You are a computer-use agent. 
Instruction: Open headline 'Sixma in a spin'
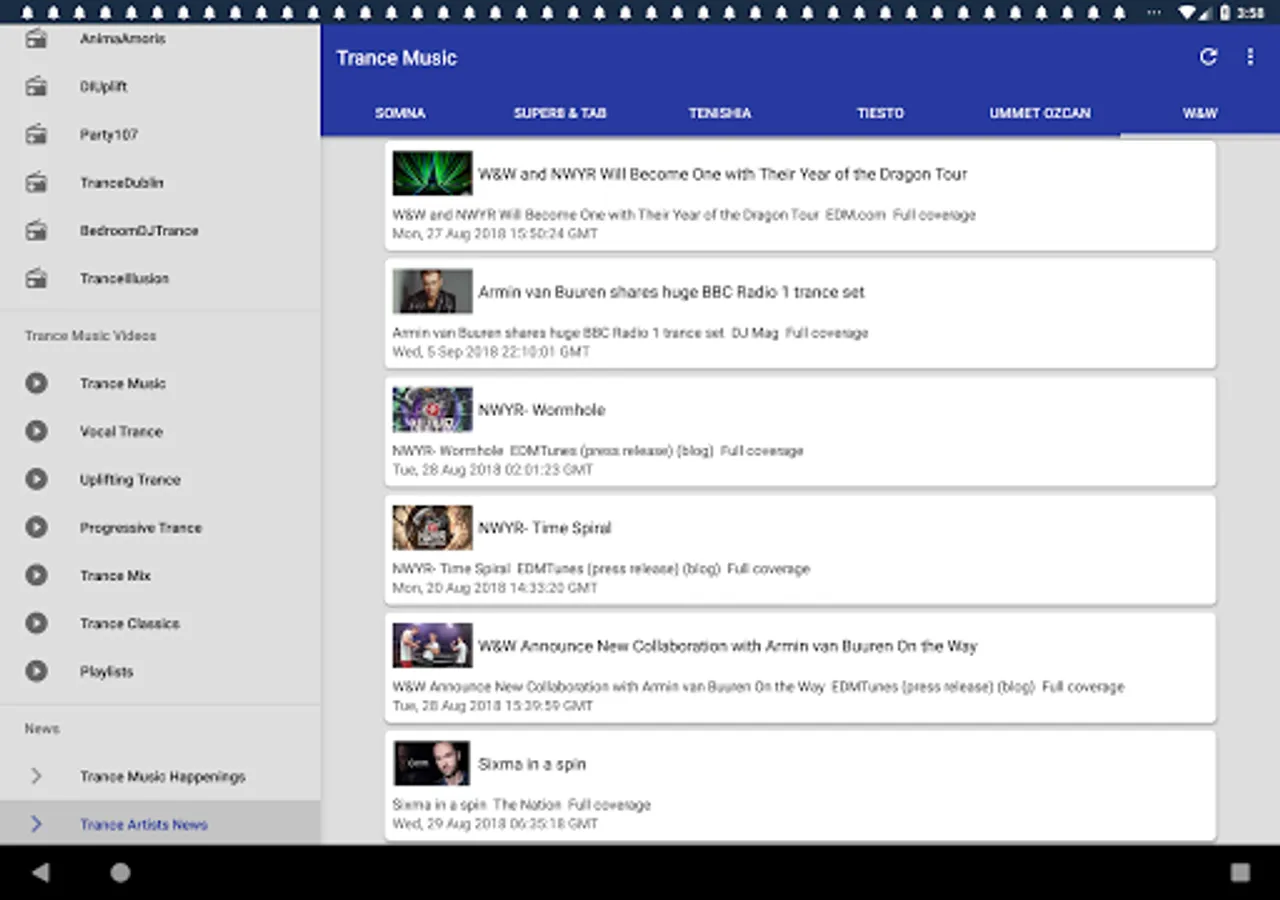[x=532, y=763]
